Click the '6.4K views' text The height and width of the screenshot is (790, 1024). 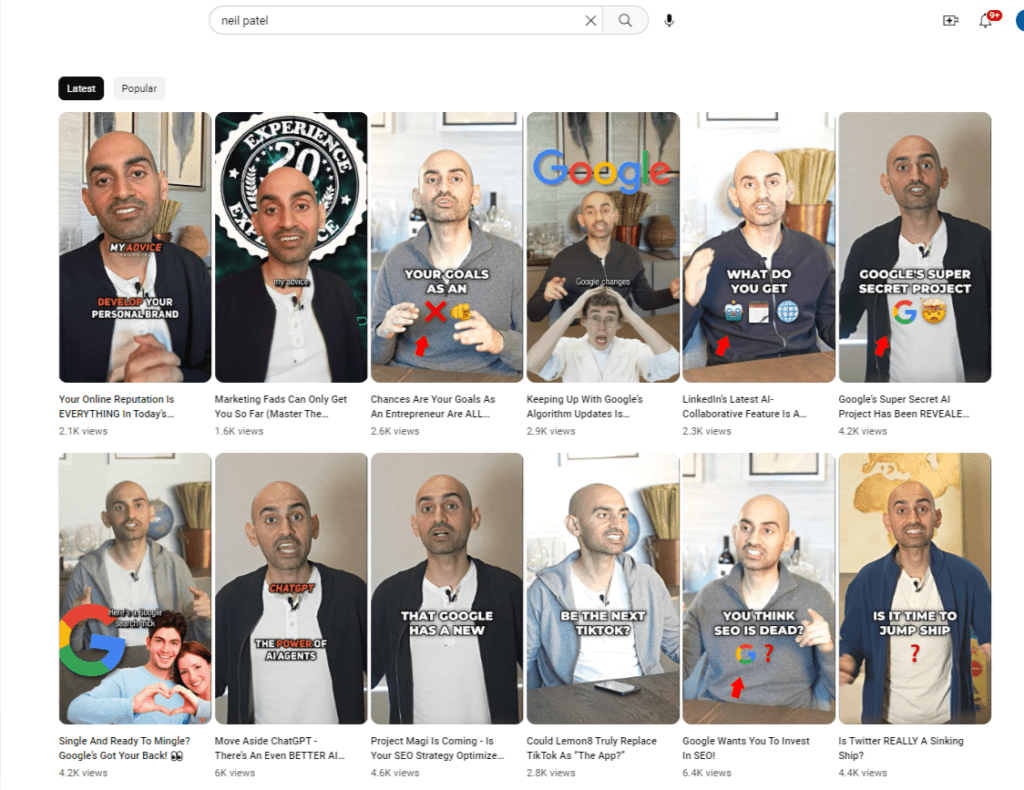pos(707,772)
